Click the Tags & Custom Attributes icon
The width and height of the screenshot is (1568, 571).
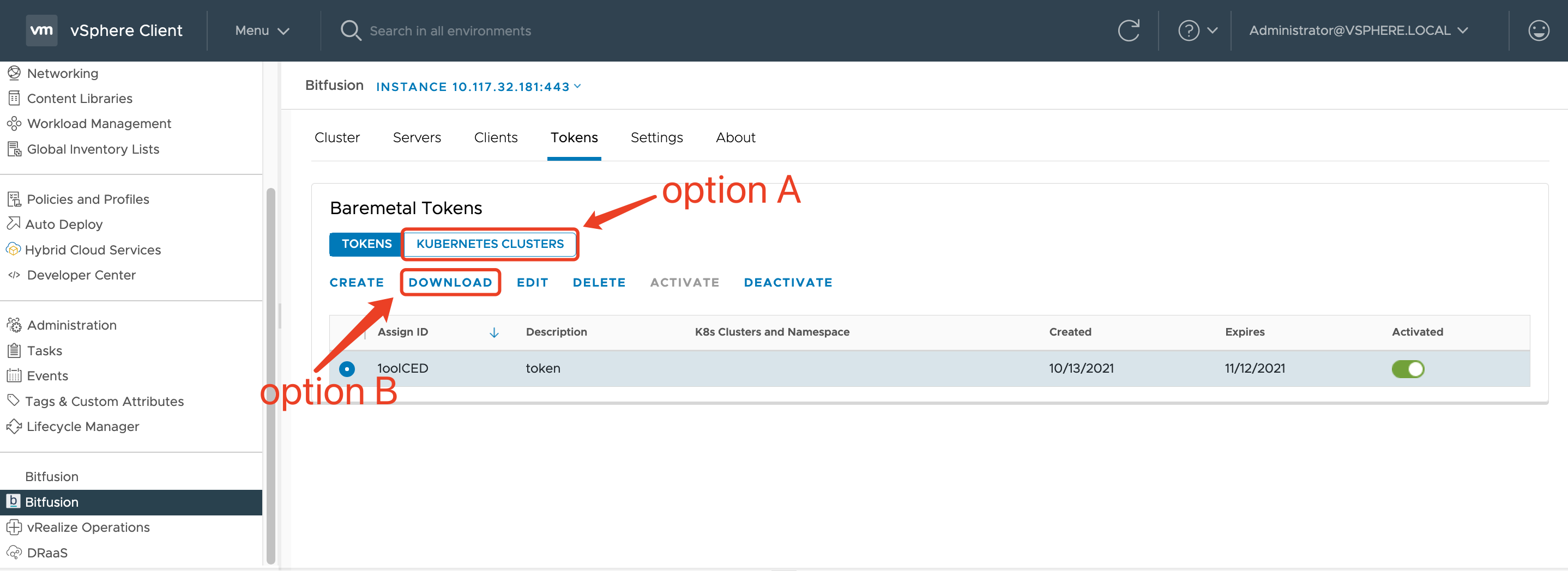pyautogui.click(x=14, y=400)
